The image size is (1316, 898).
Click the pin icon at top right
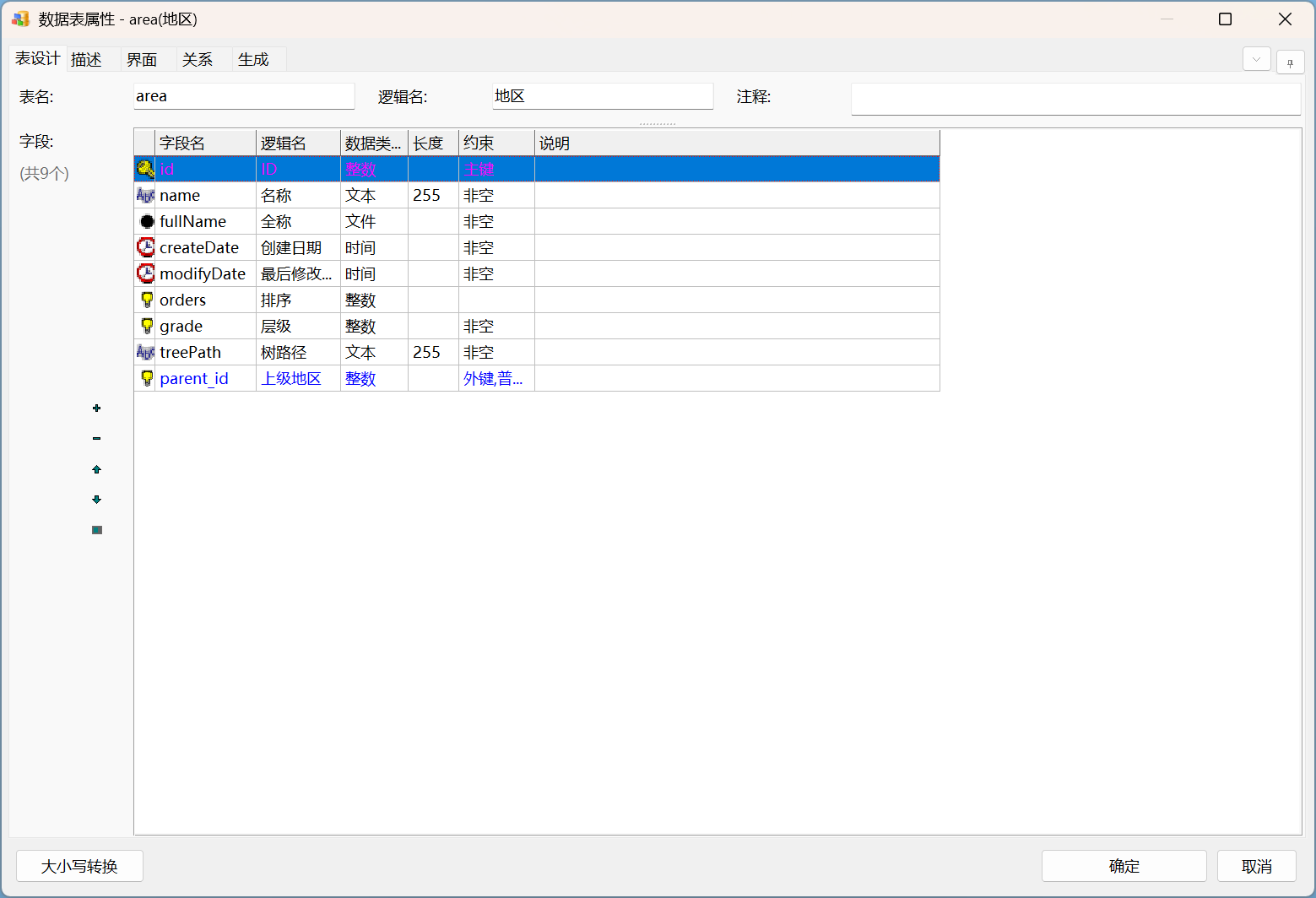point(1290,62)
